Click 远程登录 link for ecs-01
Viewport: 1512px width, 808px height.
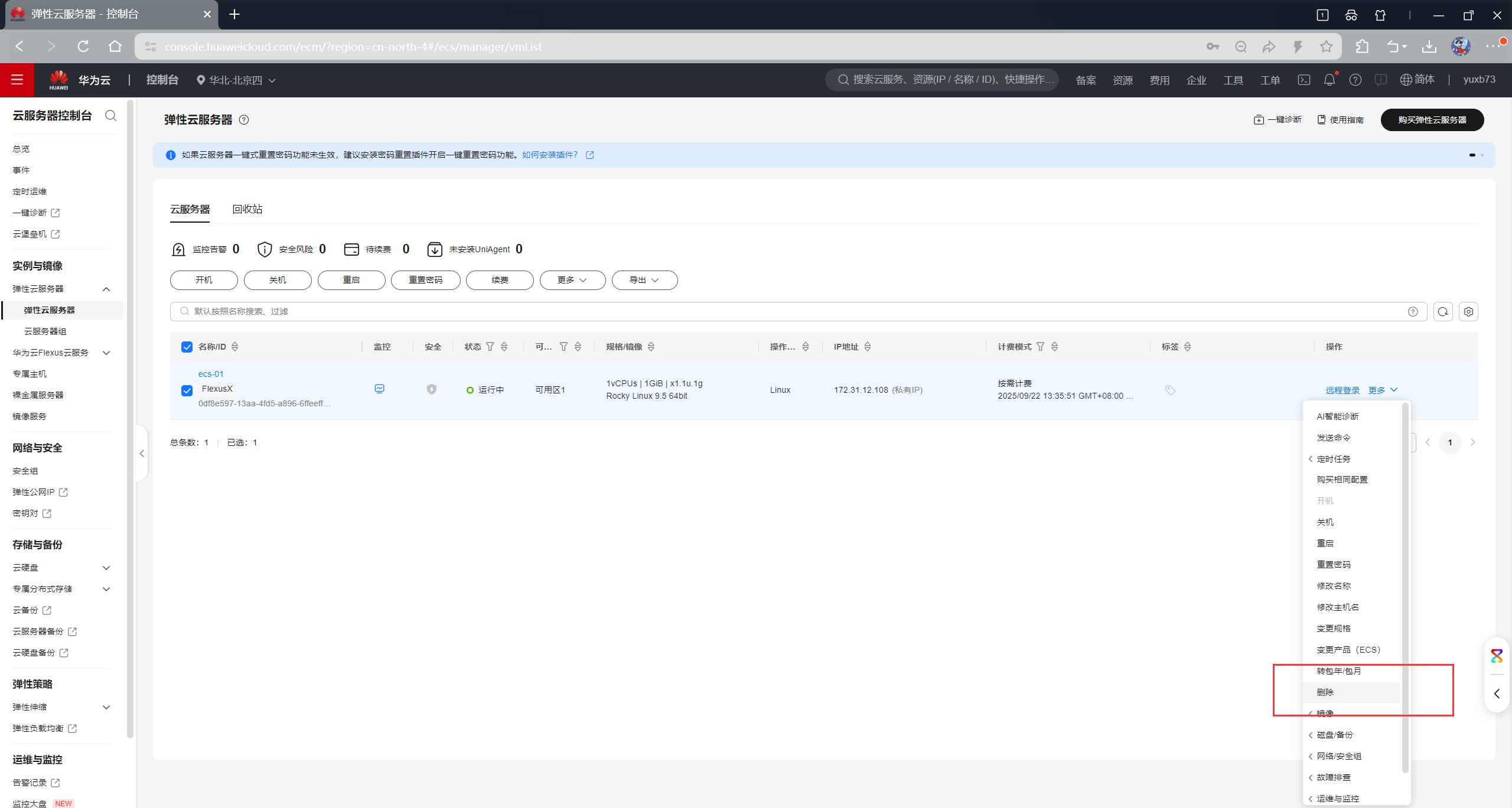[x=1342, y=390]
